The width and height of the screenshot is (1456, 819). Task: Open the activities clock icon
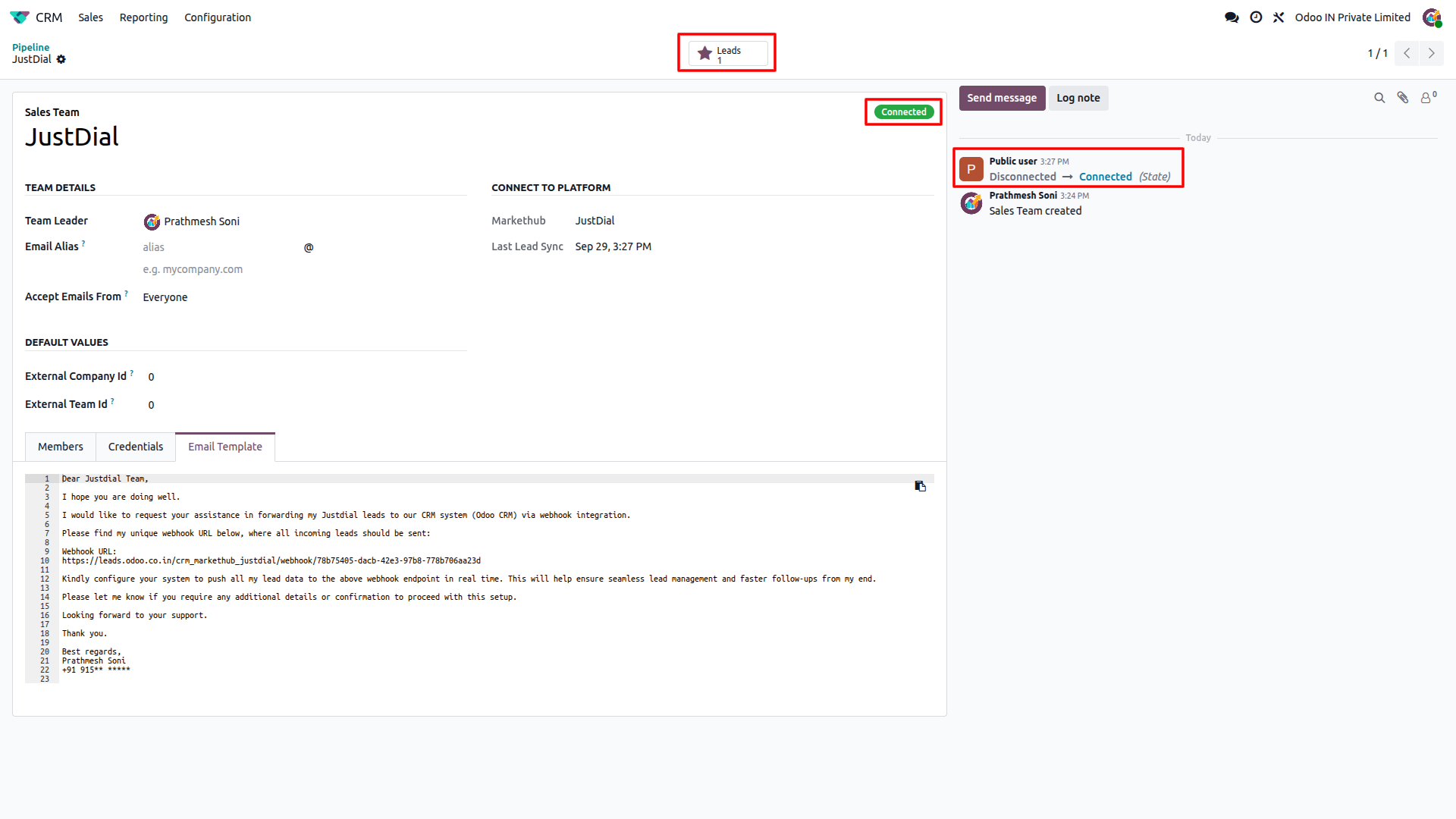point(1256,17)
